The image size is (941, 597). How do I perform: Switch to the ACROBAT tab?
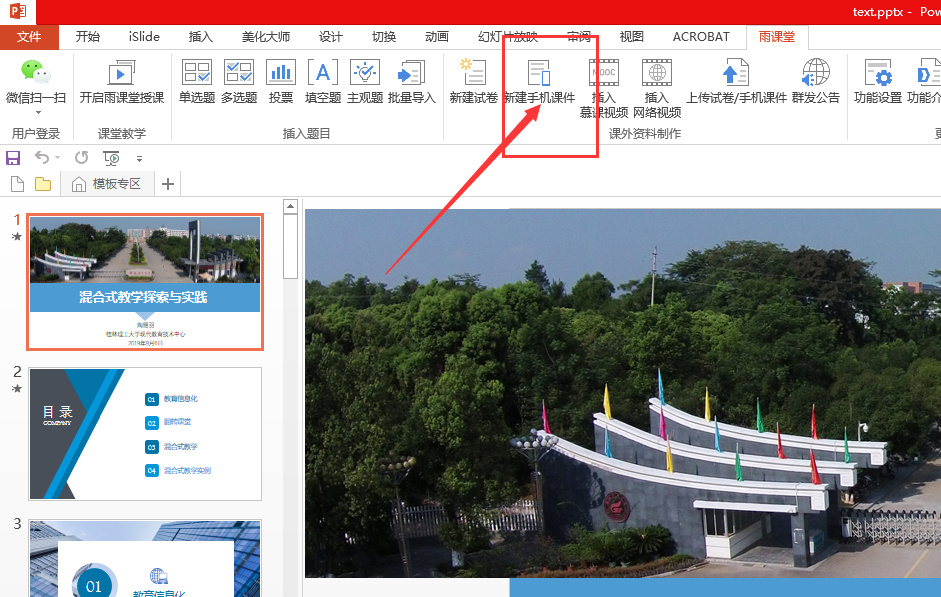(x=701, y=37)
